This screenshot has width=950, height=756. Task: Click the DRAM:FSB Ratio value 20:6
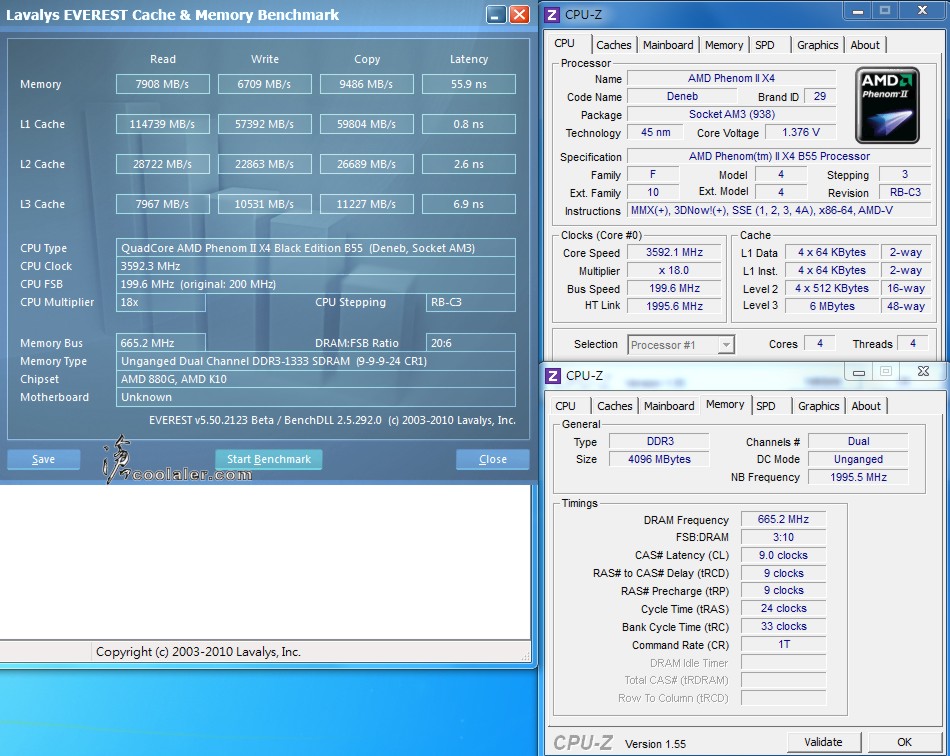[x=471, y=343]
